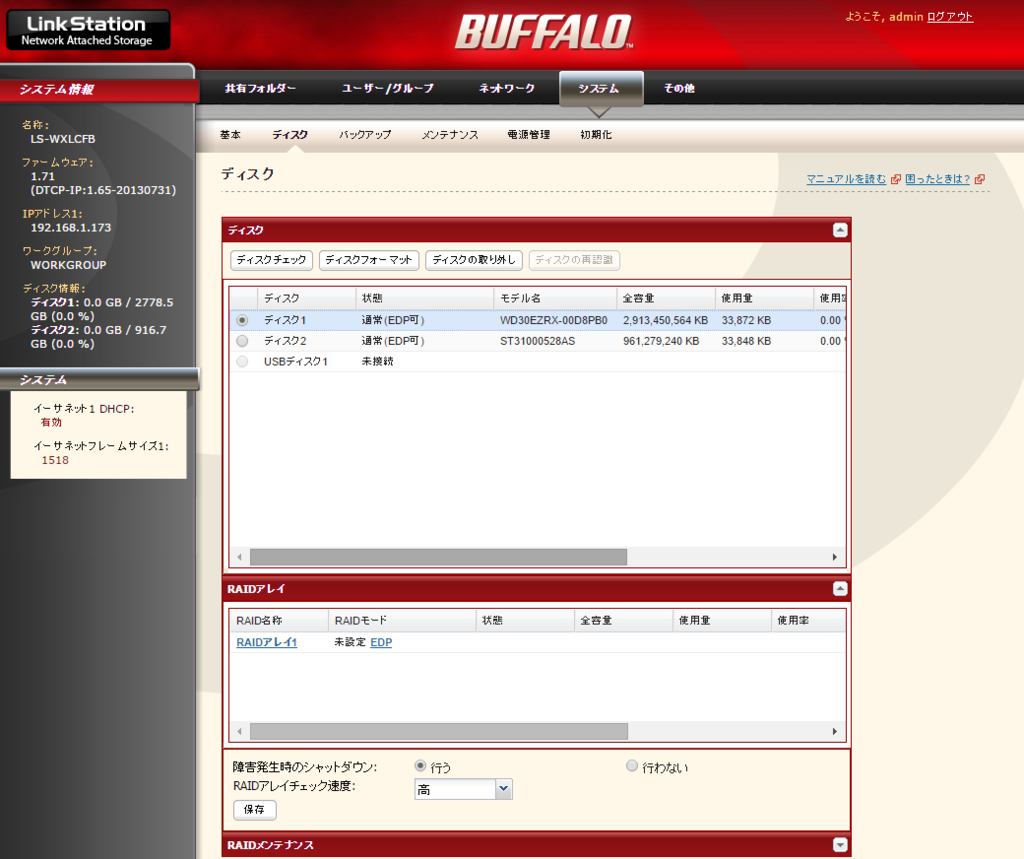Open 共有フォルダー menu tab
Viewport: 1024px width, 859px height.
[260, 88]
